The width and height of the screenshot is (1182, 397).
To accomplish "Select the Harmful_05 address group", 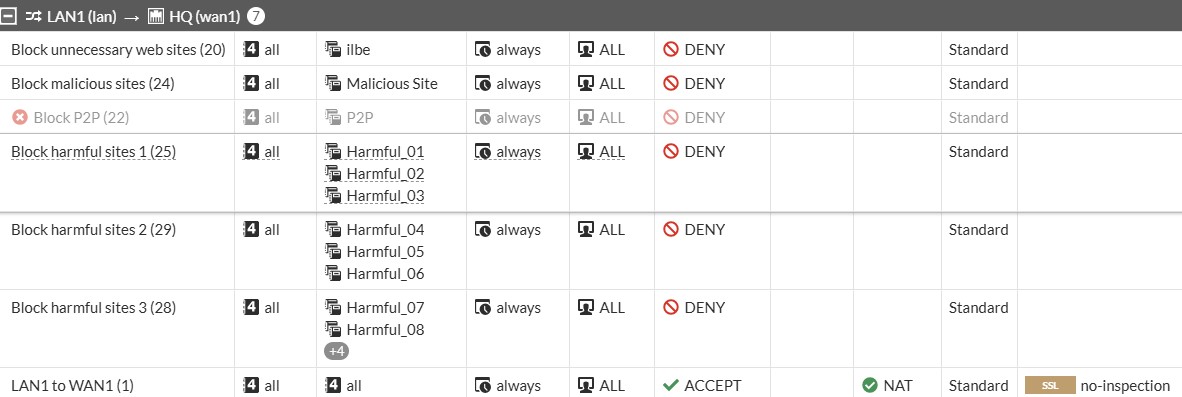I will (x=385, y=252).
